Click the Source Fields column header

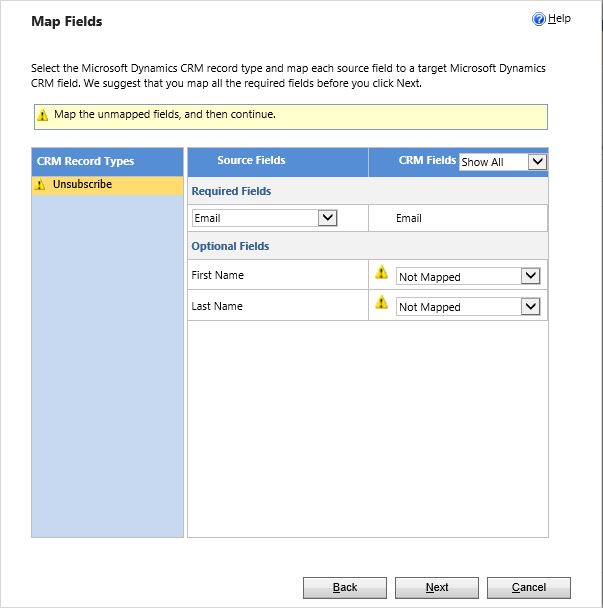(x=251, y=161)
